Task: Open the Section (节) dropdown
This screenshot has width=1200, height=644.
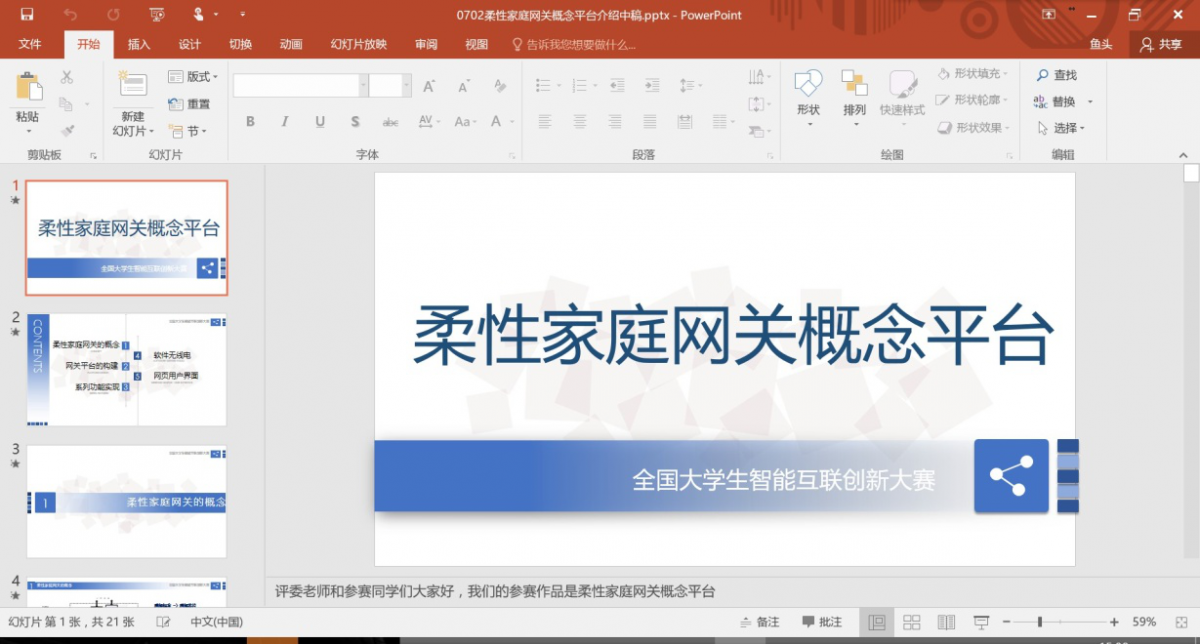Action: [x=187, y=131]
